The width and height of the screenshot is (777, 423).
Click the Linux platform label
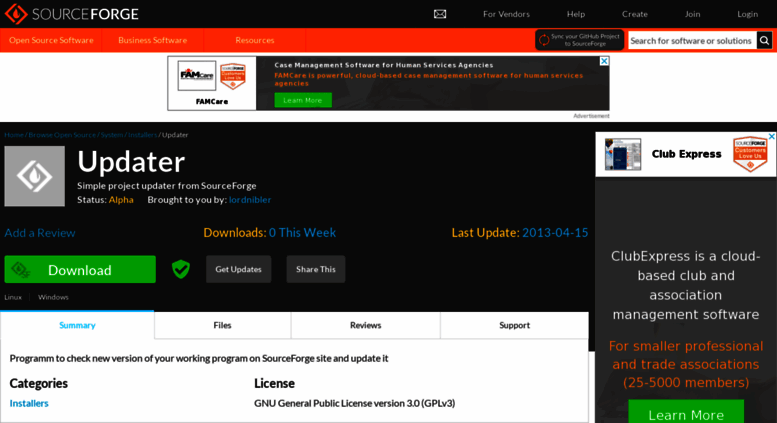(13, 297)
